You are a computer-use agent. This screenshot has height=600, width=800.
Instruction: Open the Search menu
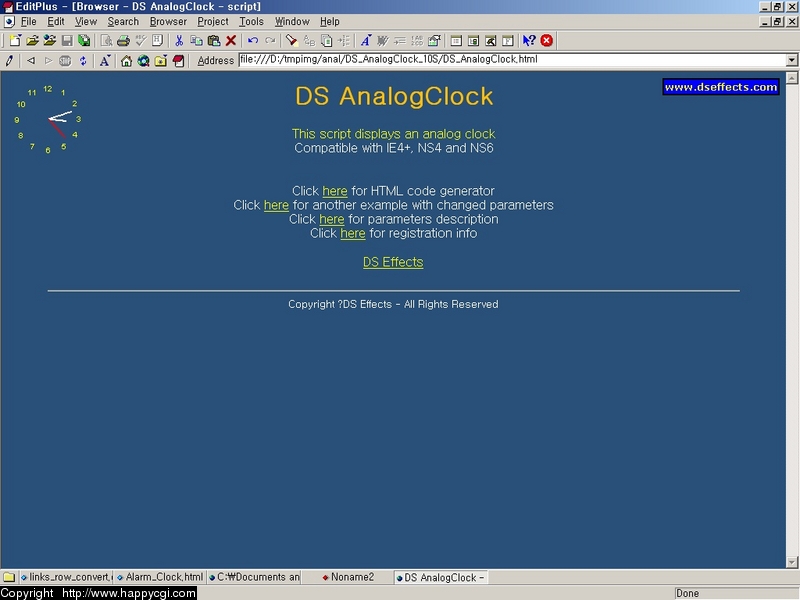click(123, 21)
